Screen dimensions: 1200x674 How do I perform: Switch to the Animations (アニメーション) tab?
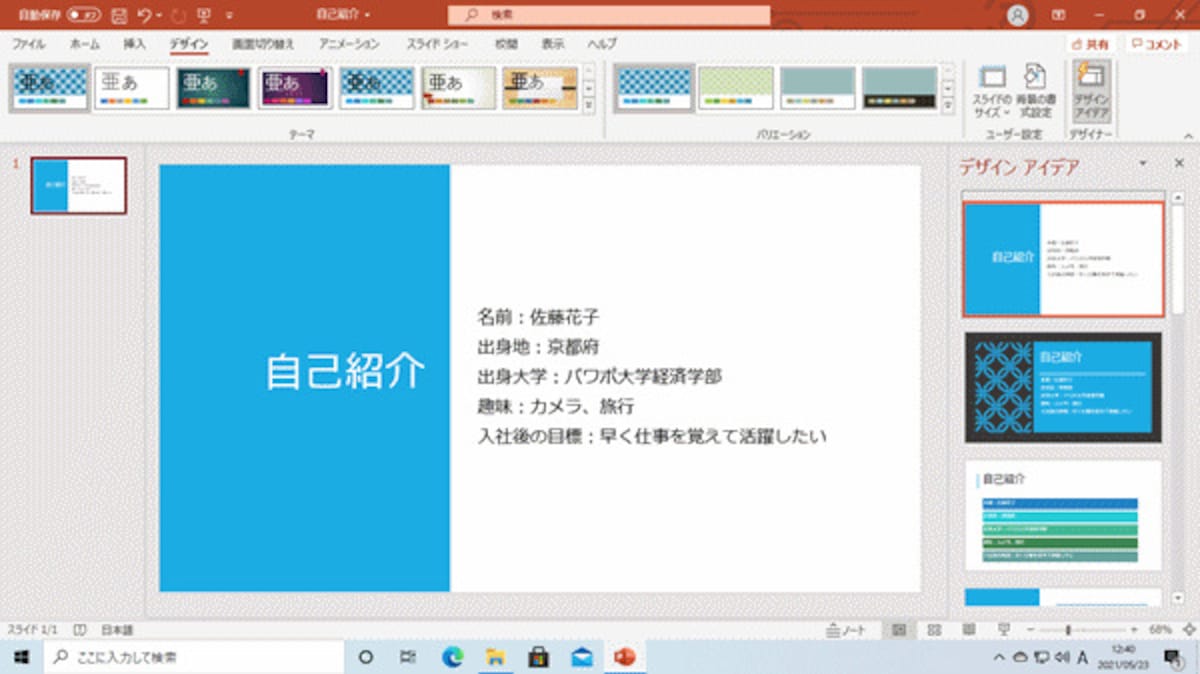(x=349, y=44)
